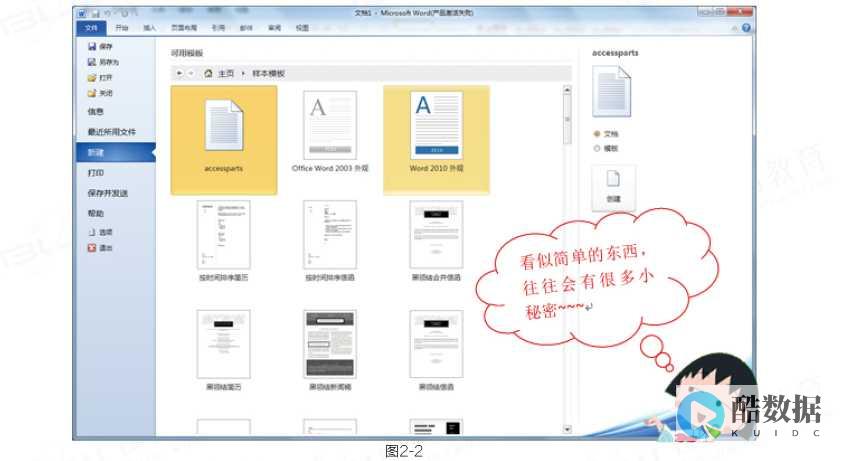This screenshot has height=461, width=844.
Task: Click template list scrollbar up arrow
Action: coord(567,90)
